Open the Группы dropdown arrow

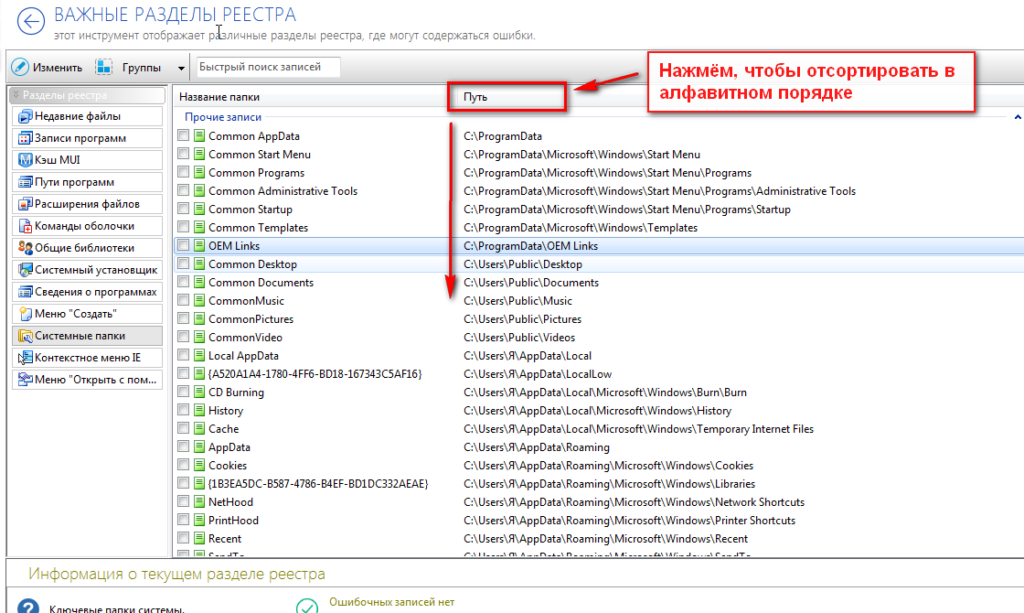pyautogui.click(x=181, y=69)
